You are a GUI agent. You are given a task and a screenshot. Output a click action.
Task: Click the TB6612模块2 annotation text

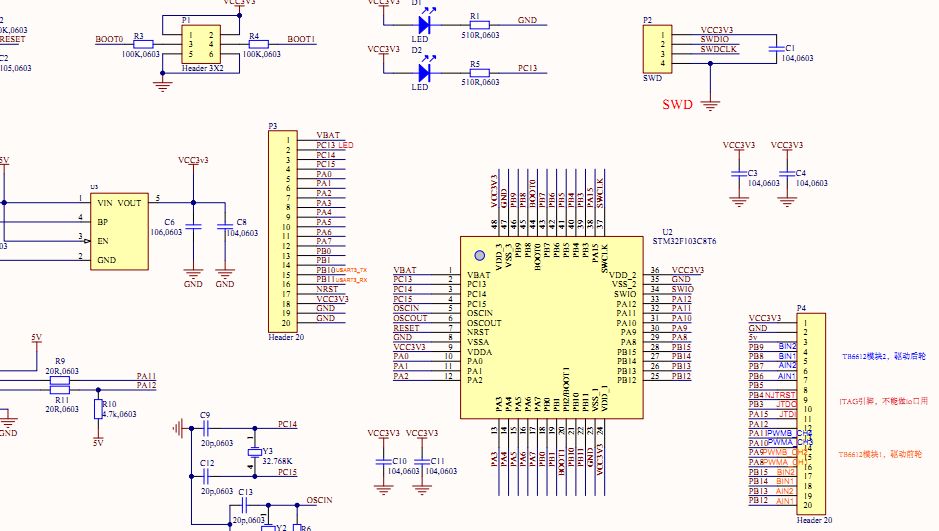pyautogui.click(x=884, y=356)
